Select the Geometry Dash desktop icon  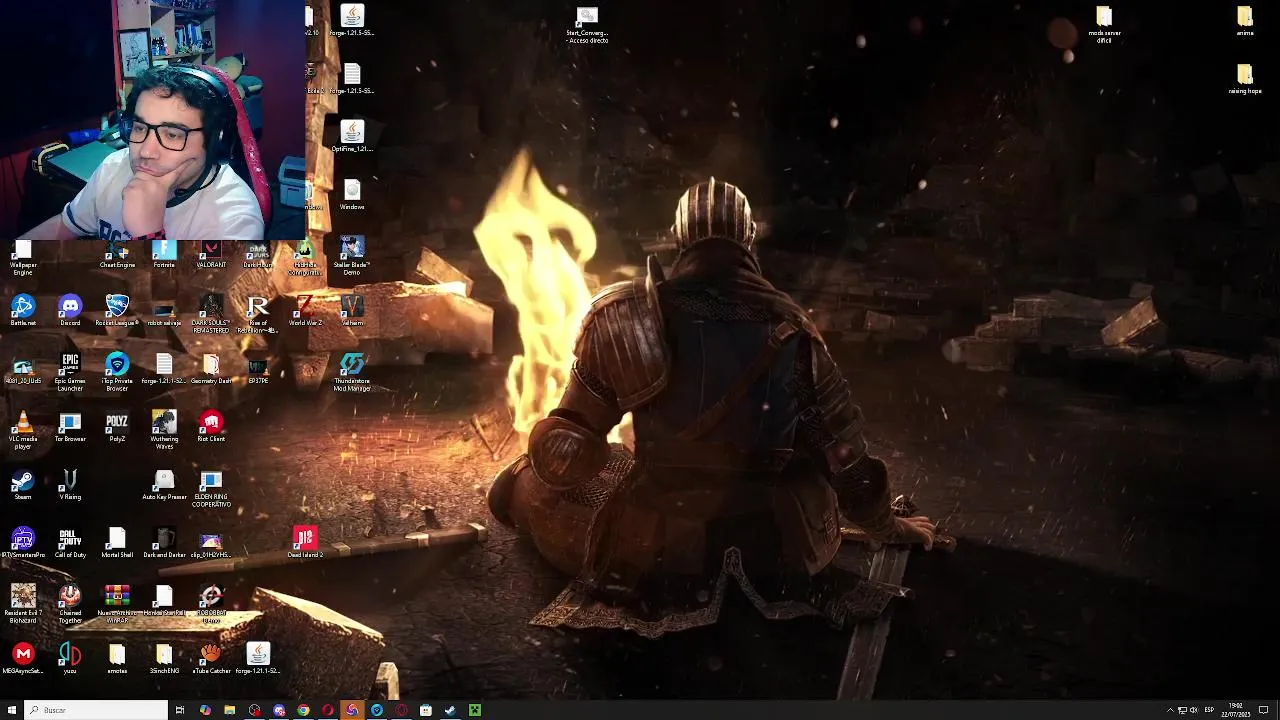click(211, 369)
